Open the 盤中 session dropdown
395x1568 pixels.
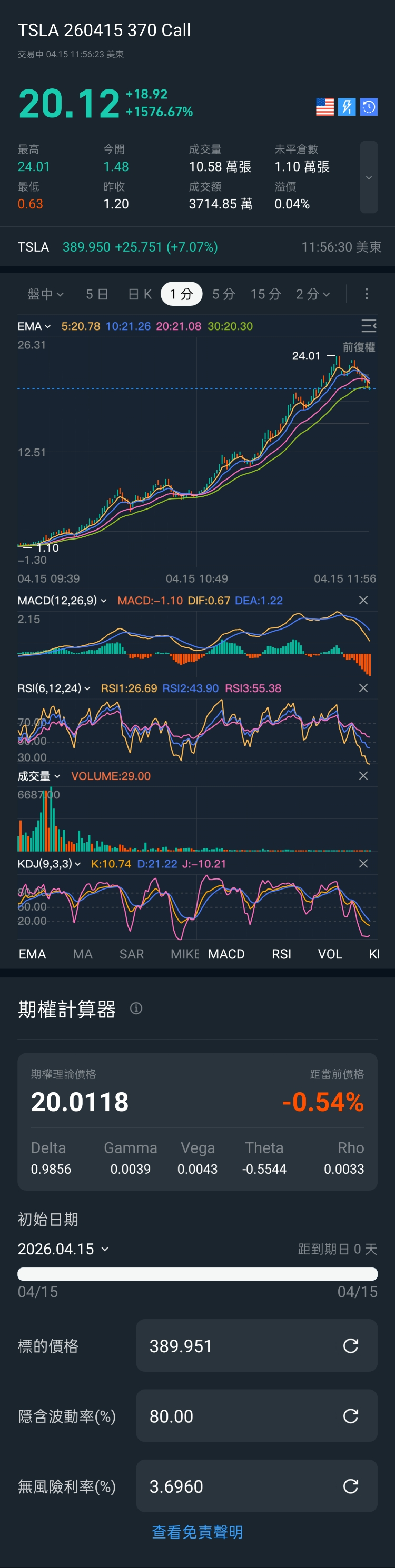(45, 294)
